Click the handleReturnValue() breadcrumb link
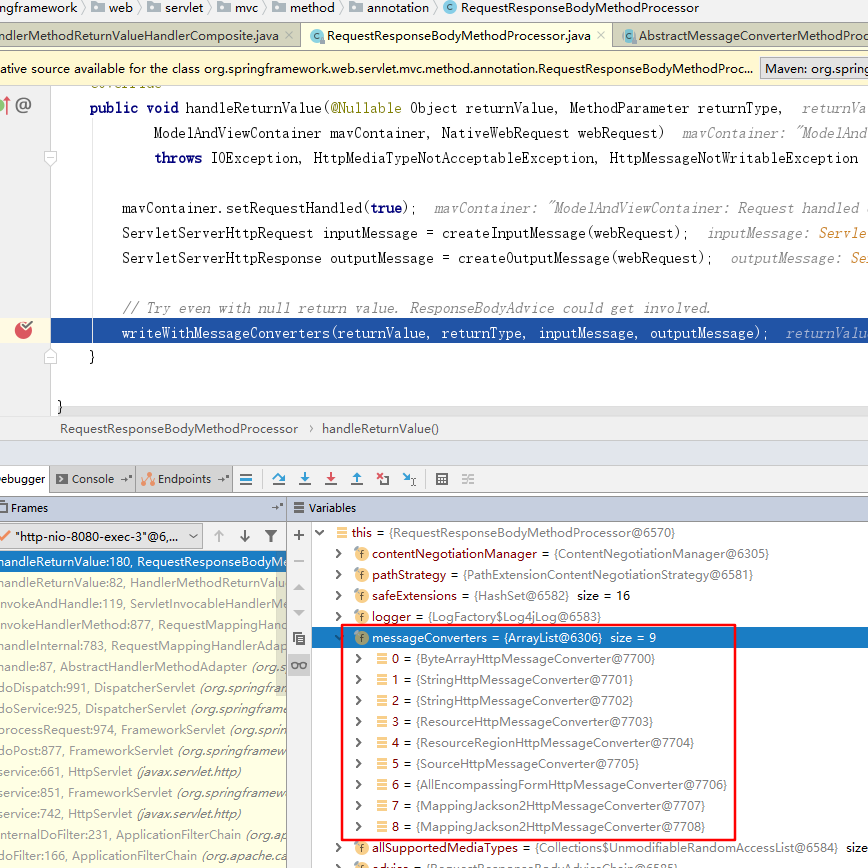Screen dimensions: 868x868 pyautogui.click(x=380, y=428)
